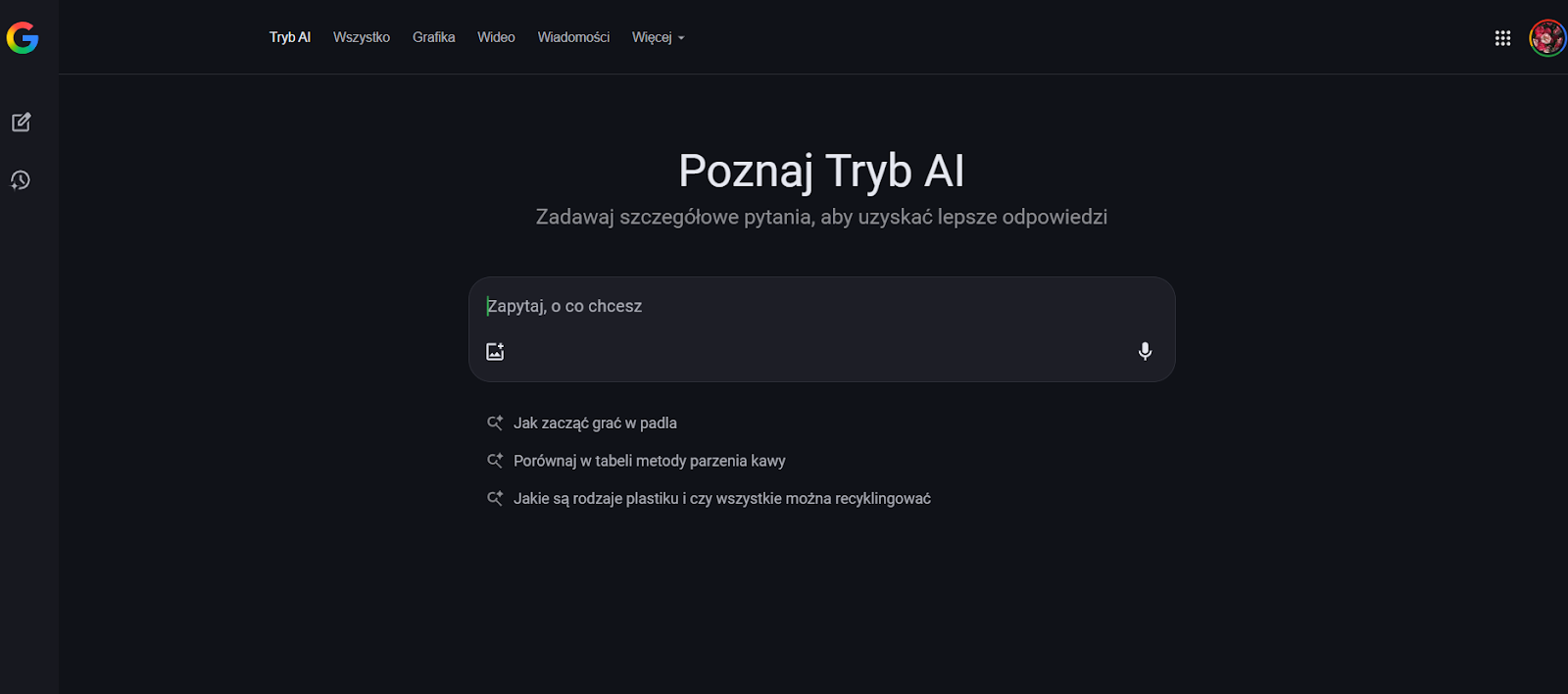1568x694 pixels.
Task: Show the Wiadomości results tab
Action: 573,37
